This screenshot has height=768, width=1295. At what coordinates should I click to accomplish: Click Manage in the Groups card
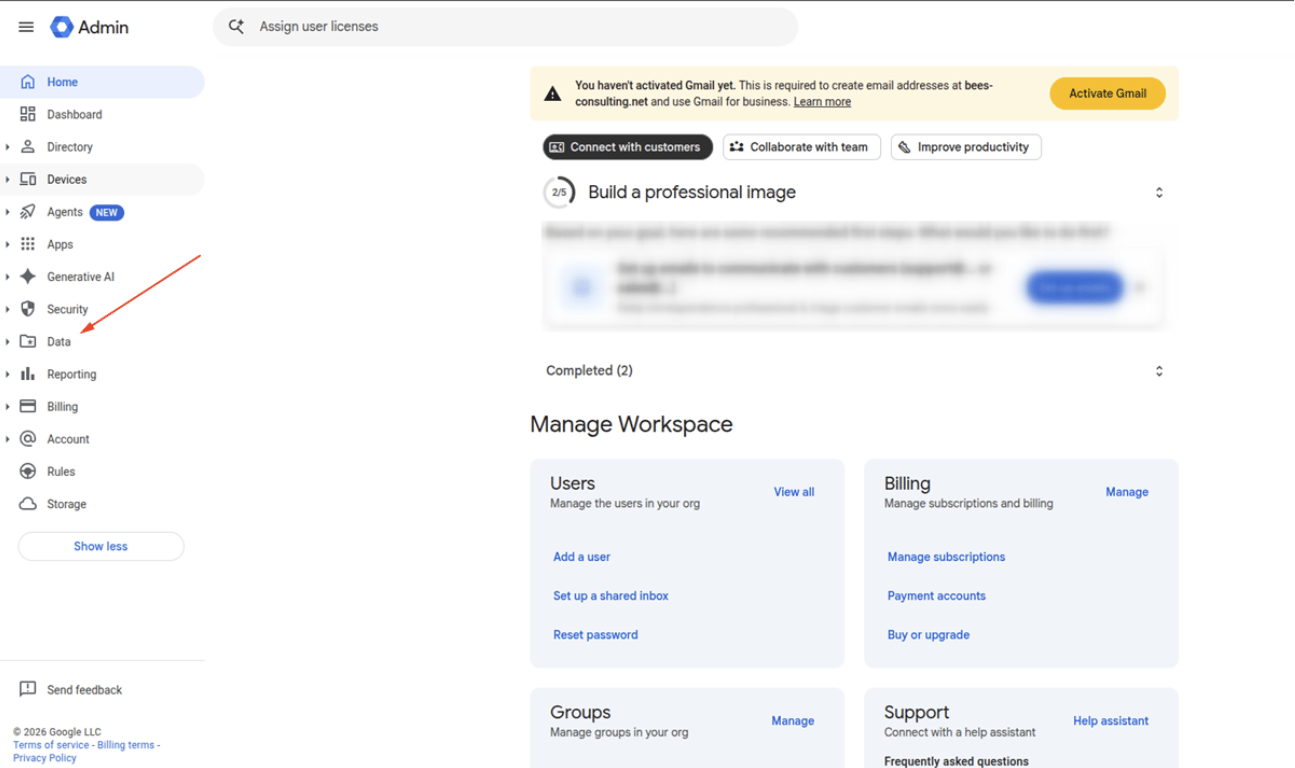pos(793,721)
